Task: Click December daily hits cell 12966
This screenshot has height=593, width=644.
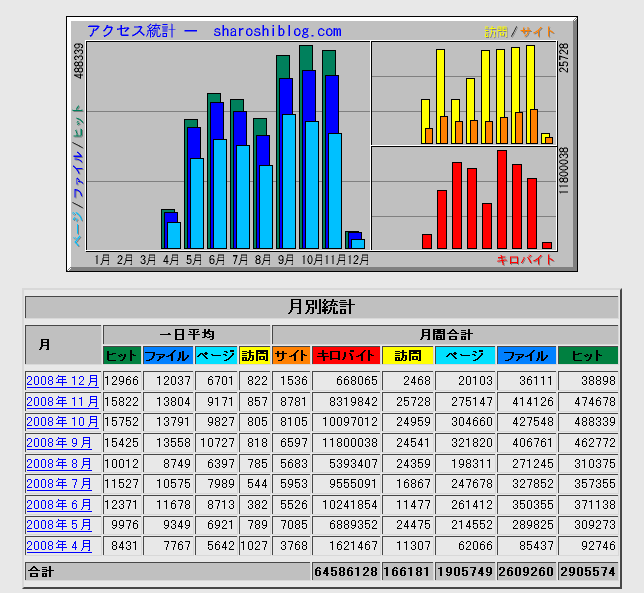Action: coord(122,381)
